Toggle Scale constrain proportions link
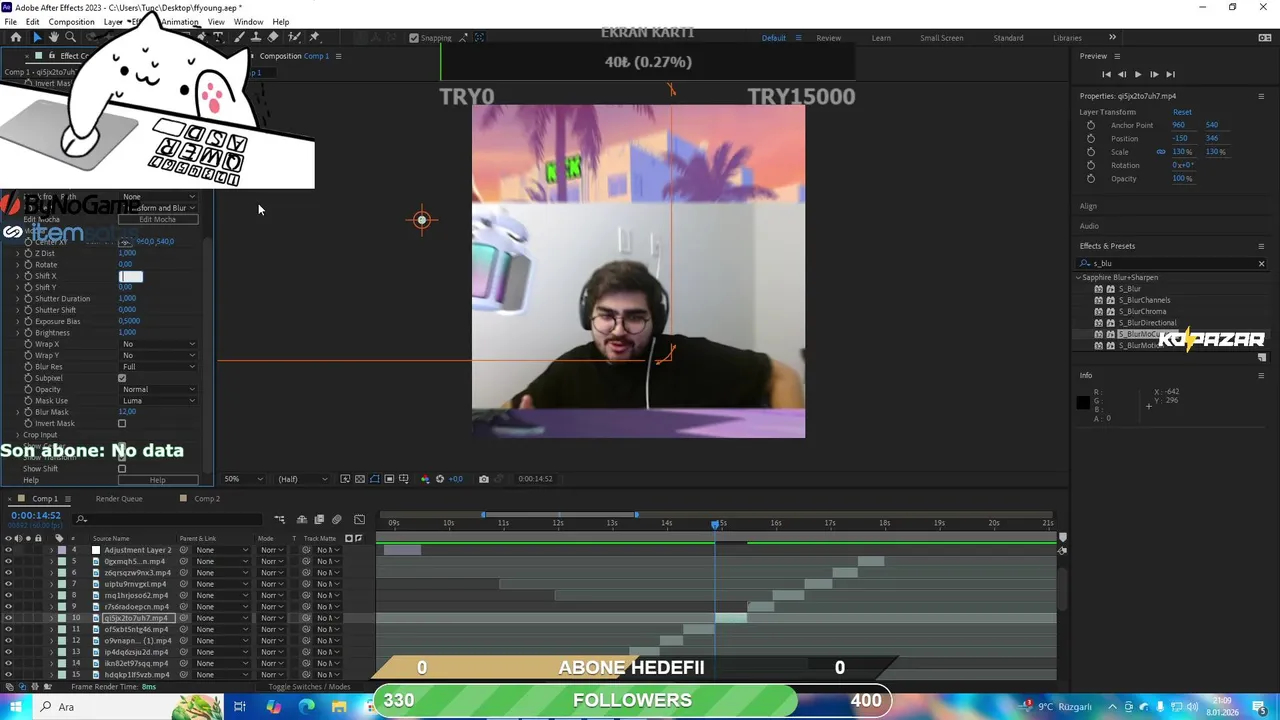1280x720 pixels. point(1161,152)
